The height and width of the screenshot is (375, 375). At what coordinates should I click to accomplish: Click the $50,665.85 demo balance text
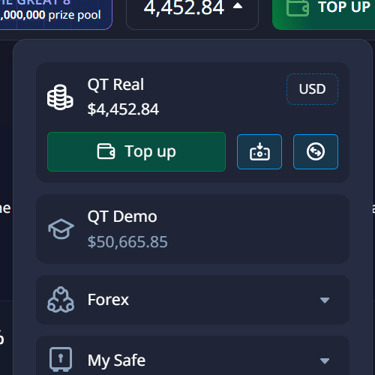pos(127,242)
